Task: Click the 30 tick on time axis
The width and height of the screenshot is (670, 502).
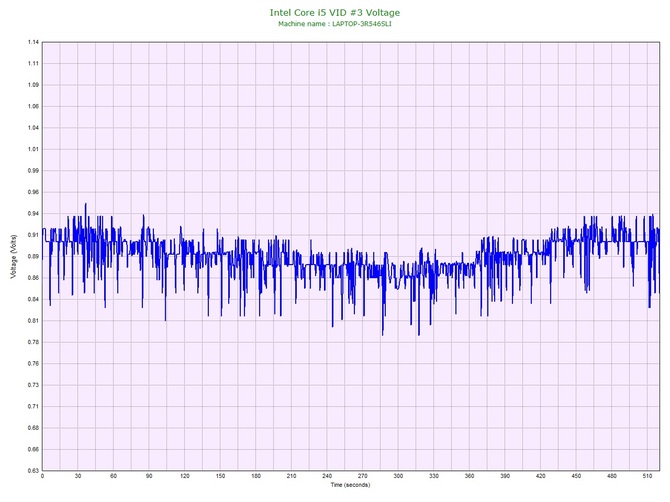Action: click(78, 476)
